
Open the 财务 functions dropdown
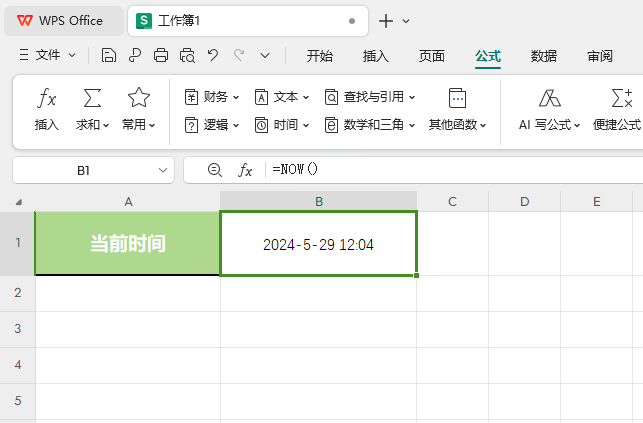pos(212,97)
